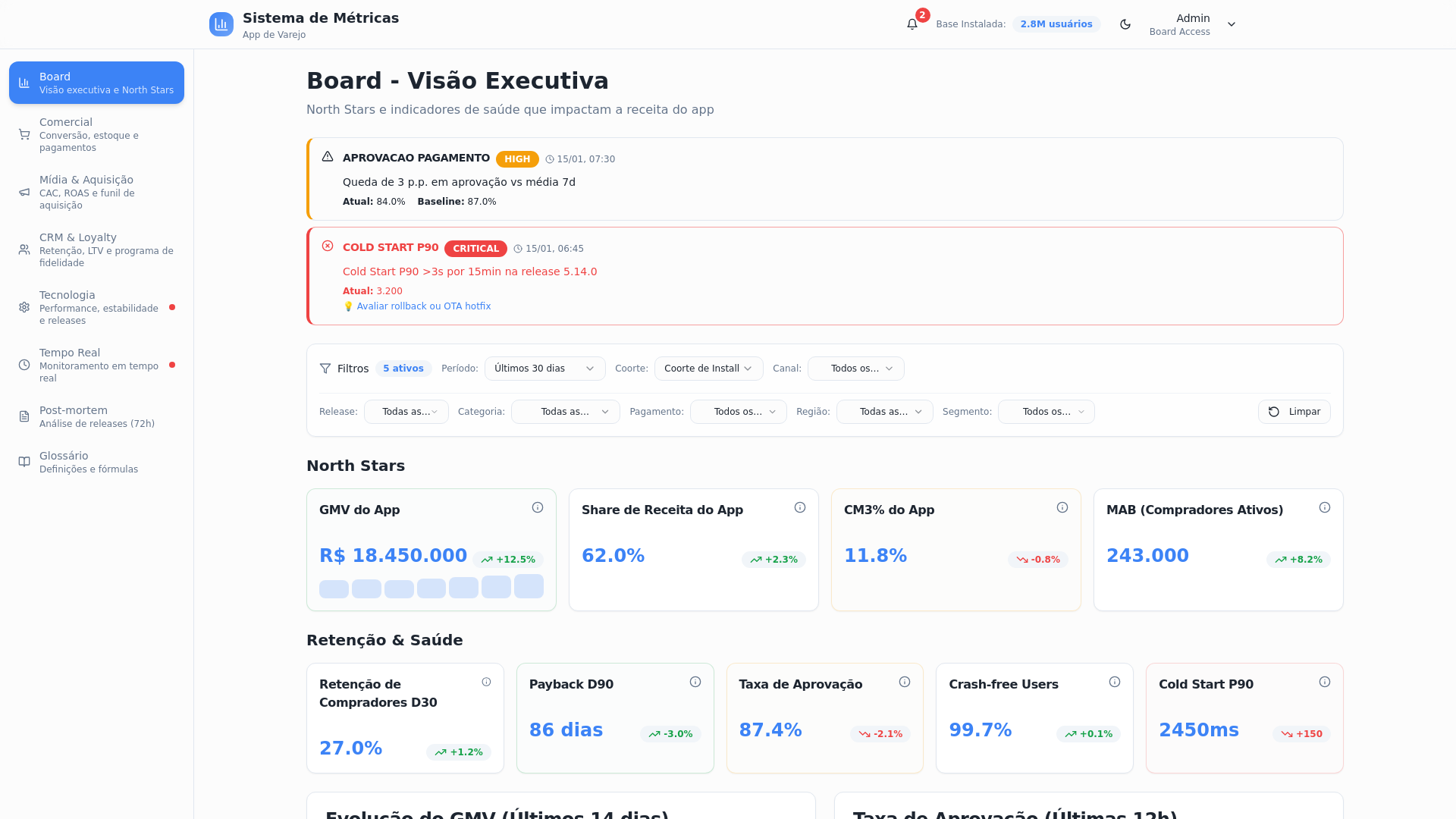
Task: Open info icon on MAB card
Action: [x=1325, y=507]
